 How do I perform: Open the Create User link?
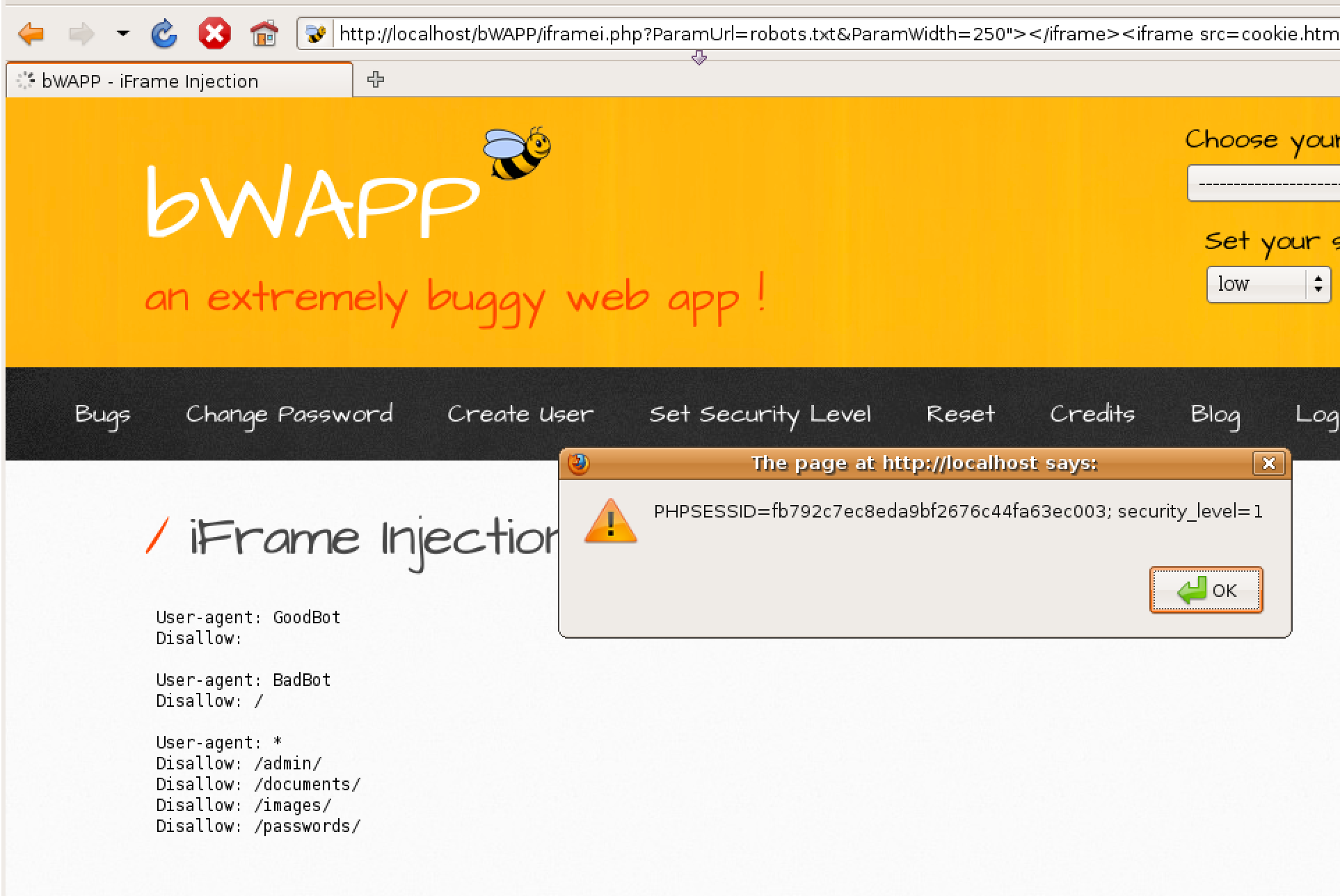(520, 415)
